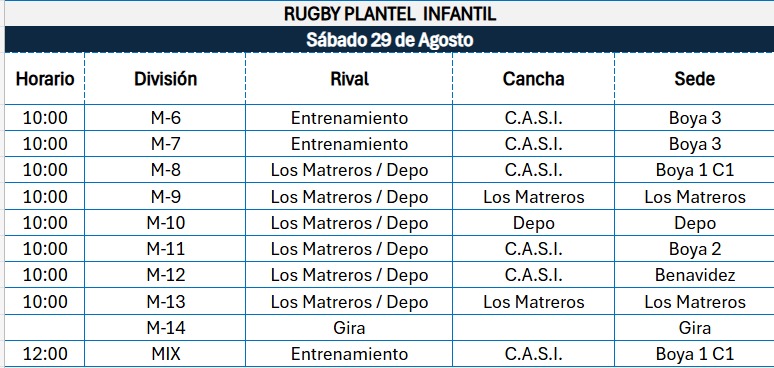Click the M-9 Los Matreros cancha cell
This screenshot has width=774, height=368.
pyautogui.click(x=534, y=197)
